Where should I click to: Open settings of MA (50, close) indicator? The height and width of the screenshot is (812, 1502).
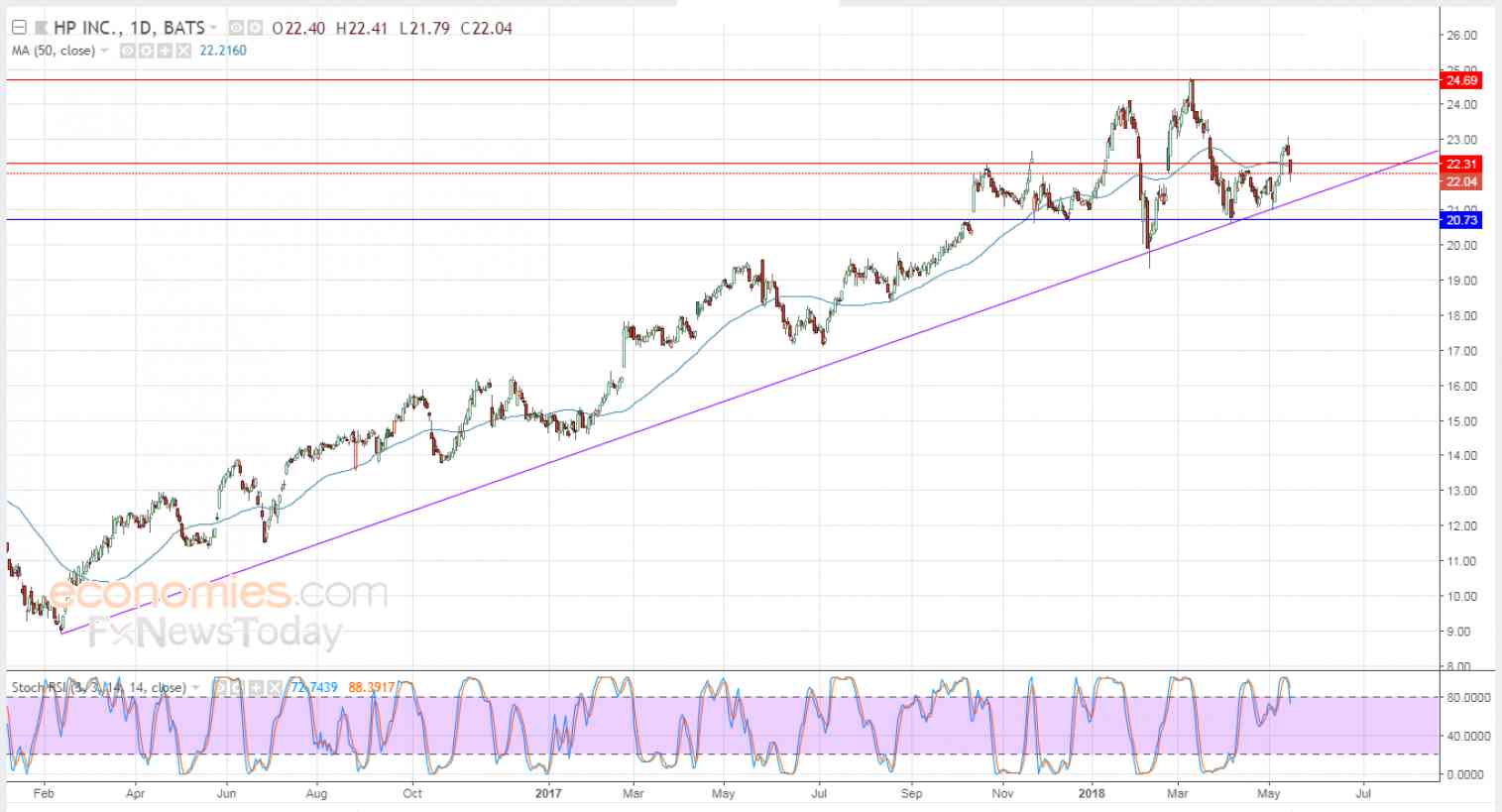click(x=146, y=51)
